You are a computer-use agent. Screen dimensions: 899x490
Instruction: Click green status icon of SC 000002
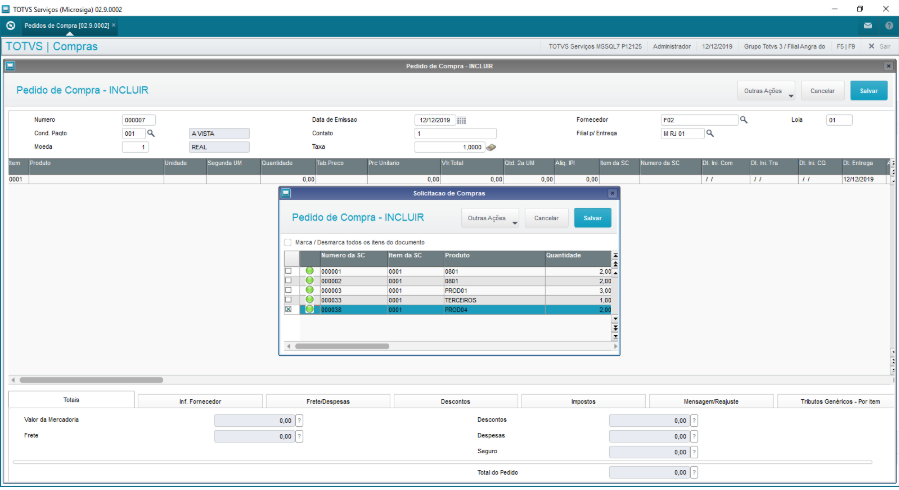coord(310,281)
